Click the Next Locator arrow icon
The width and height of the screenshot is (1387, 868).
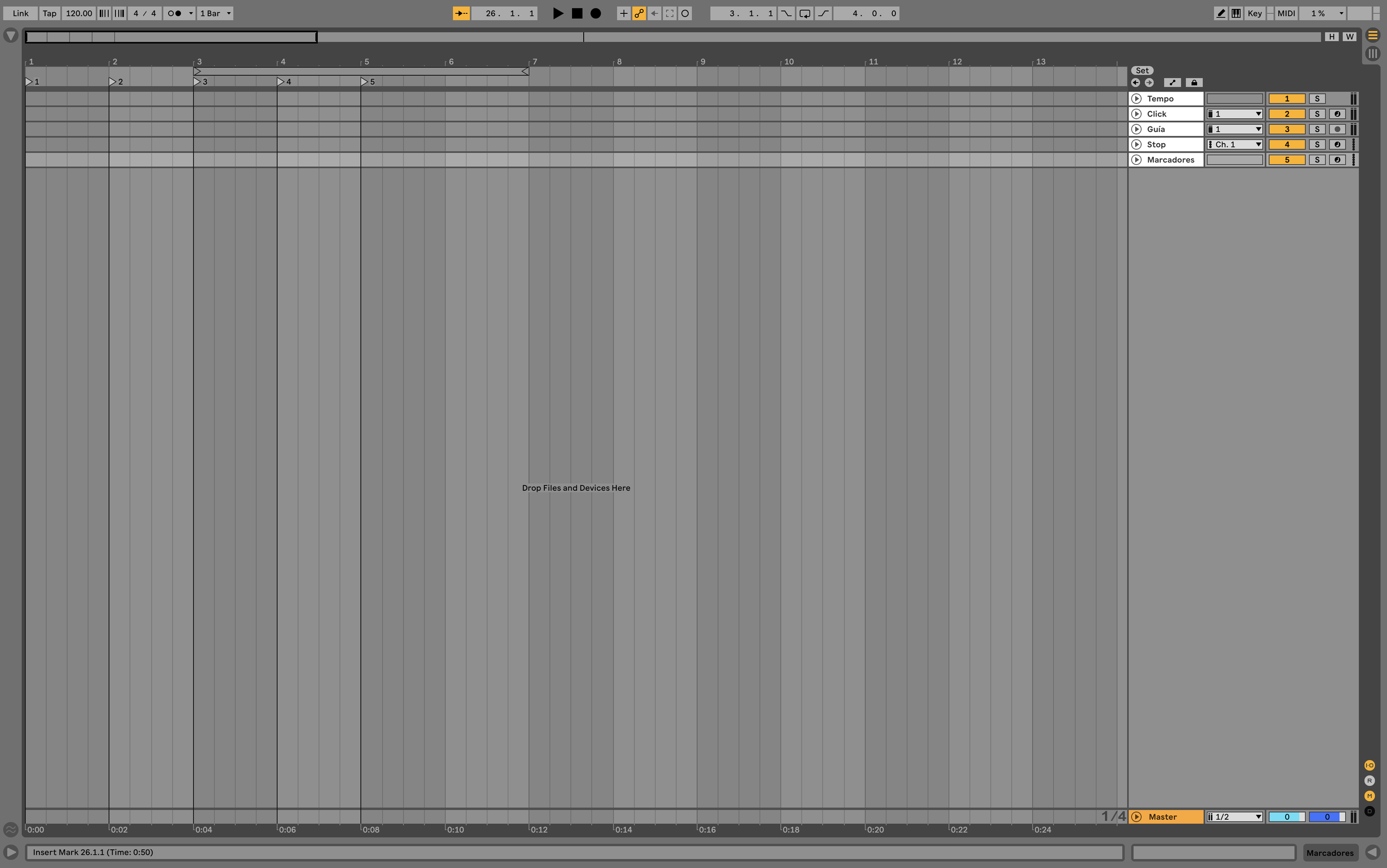[x=1150, y=83]
